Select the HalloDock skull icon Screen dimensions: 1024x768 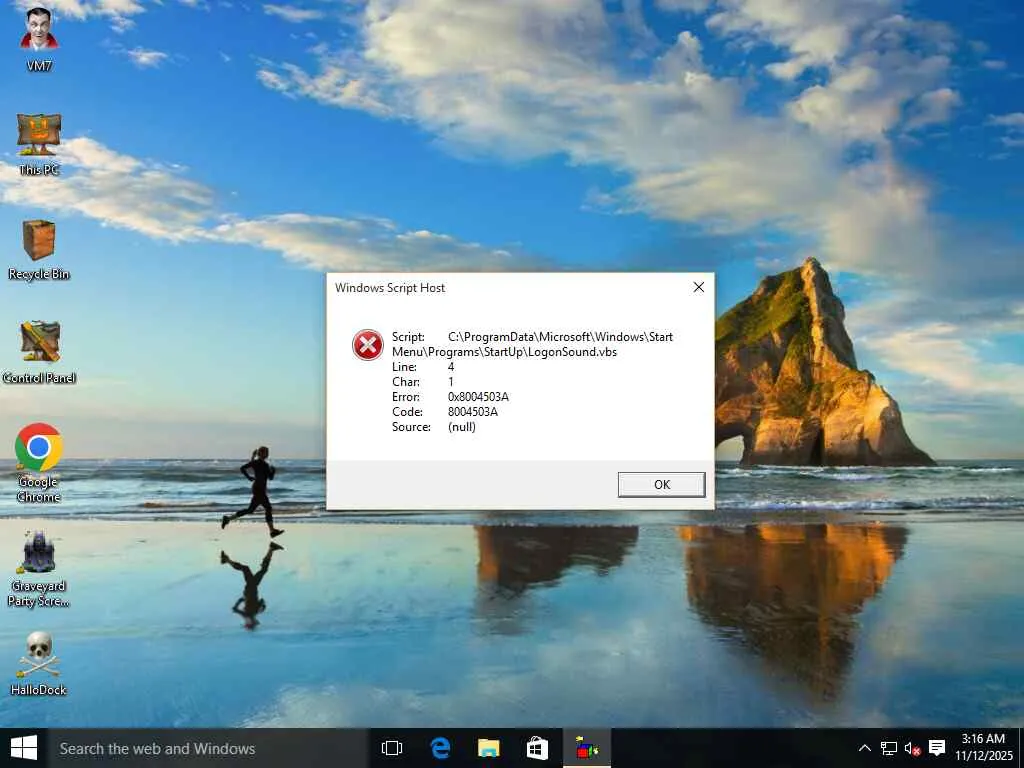39,664
